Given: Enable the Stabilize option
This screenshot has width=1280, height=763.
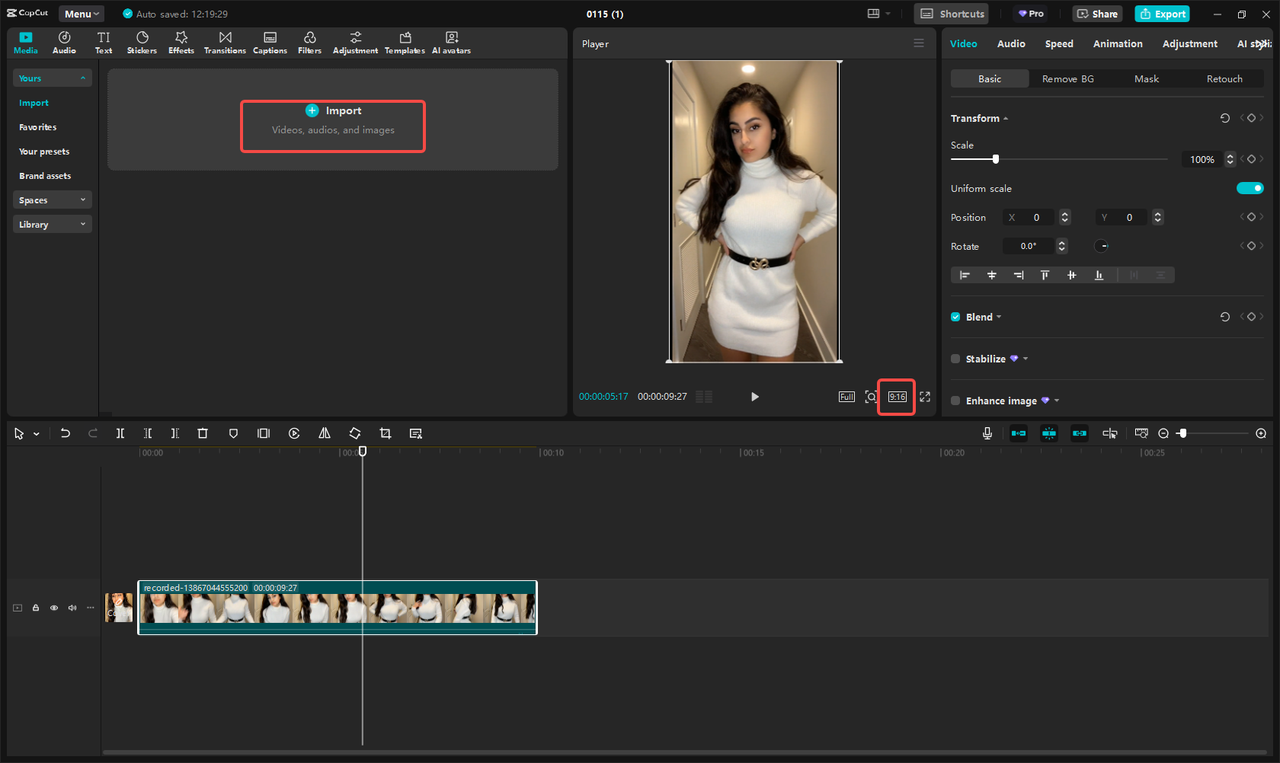Looking at the screenshot, I should tap(955, 358).
